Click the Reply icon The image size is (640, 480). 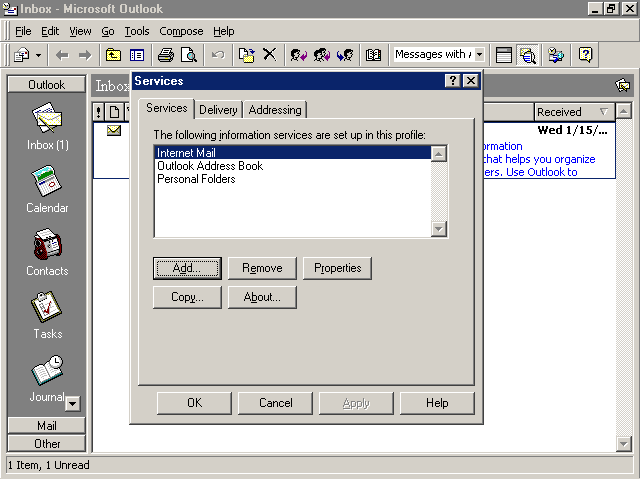pos(298,55)
